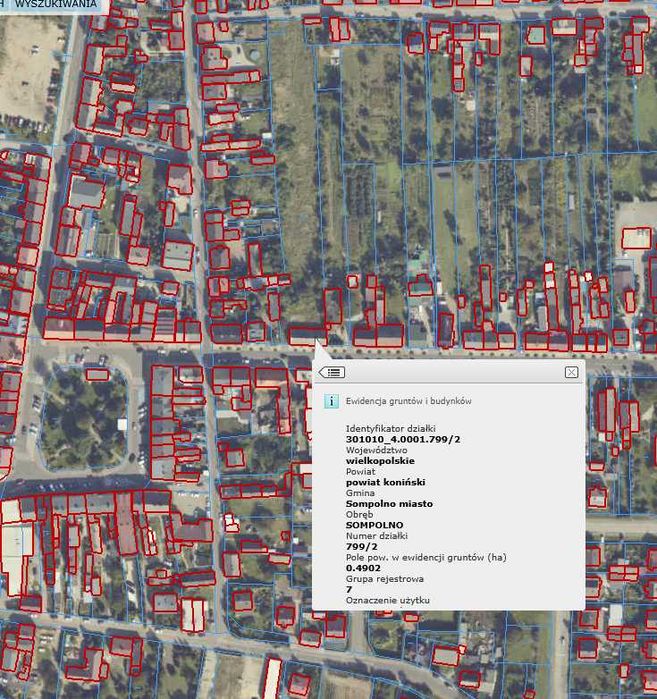Select the 'wielkopolskie' voivodeship value
This screenshot has height=699, width=657.
click(380, 461)
